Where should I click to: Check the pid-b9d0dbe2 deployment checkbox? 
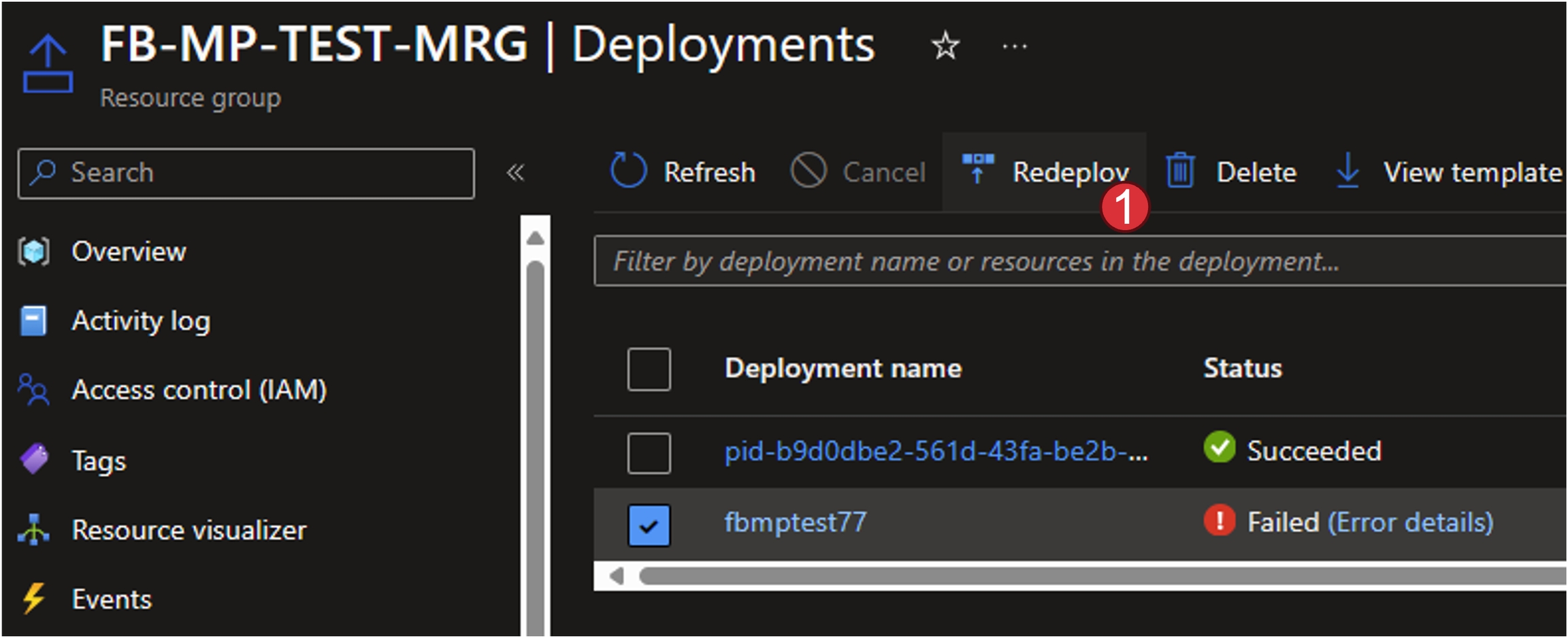[x=649, y=453]
